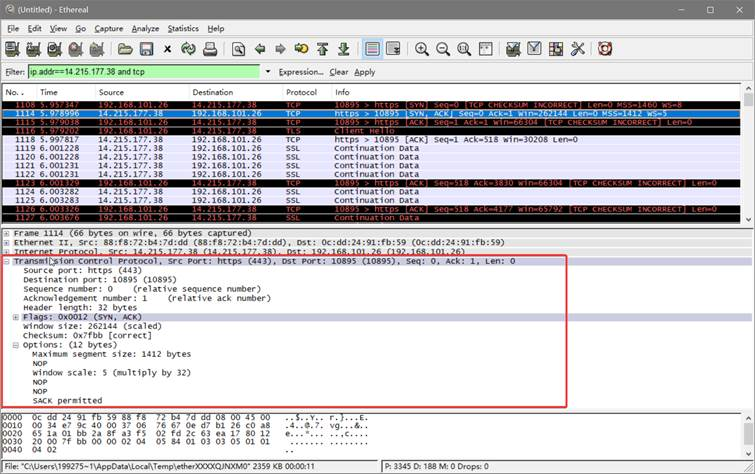
Task: Collapse Transmission Control Protocol node
Action: tap(7, 261)
